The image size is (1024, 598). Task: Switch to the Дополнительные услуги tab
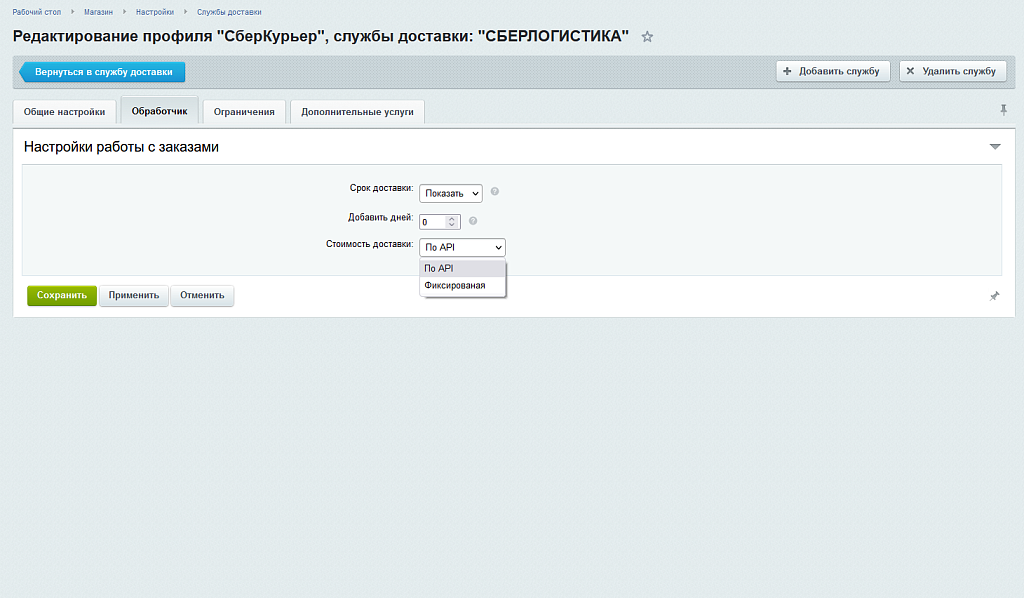356,111
